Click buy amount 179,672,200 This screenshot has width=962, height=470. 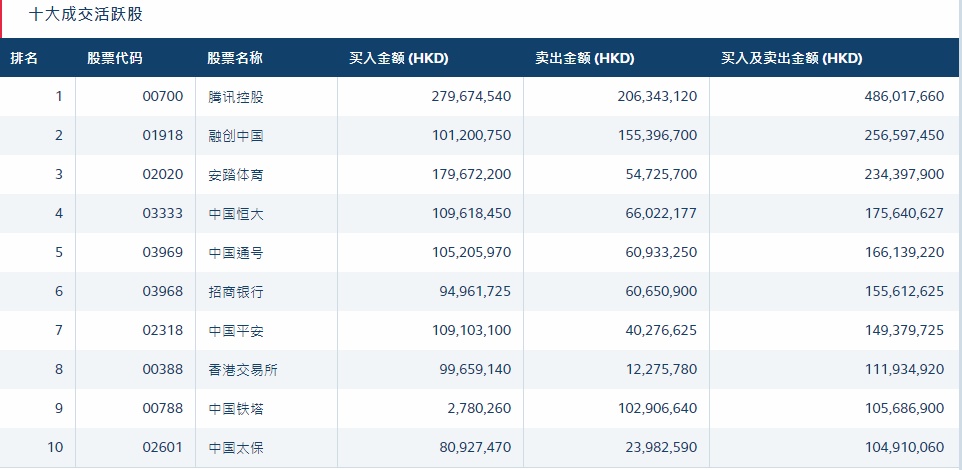point(471,174)
